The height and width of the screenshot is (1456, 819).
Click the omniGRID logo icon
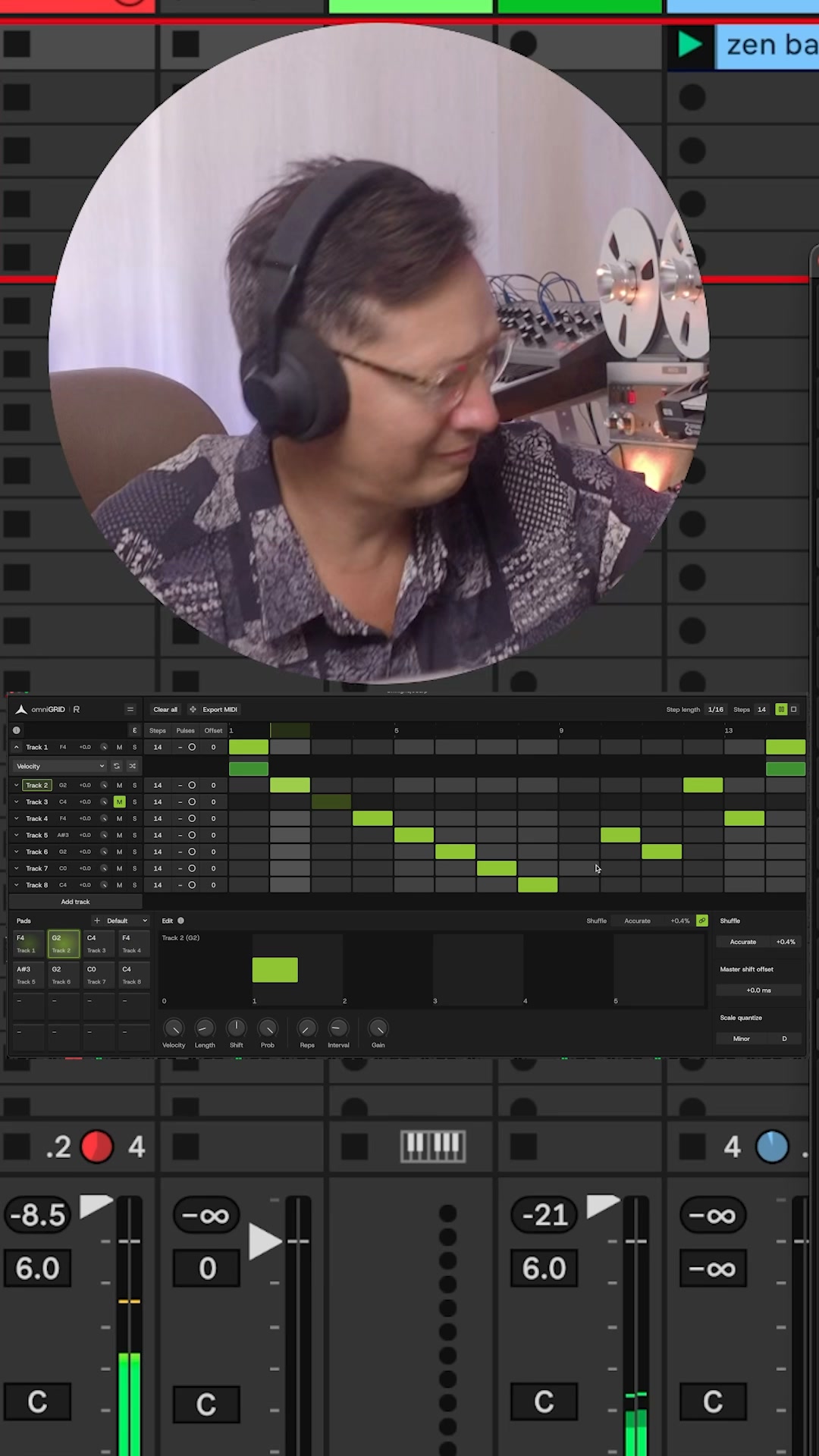tap(21, 710)
